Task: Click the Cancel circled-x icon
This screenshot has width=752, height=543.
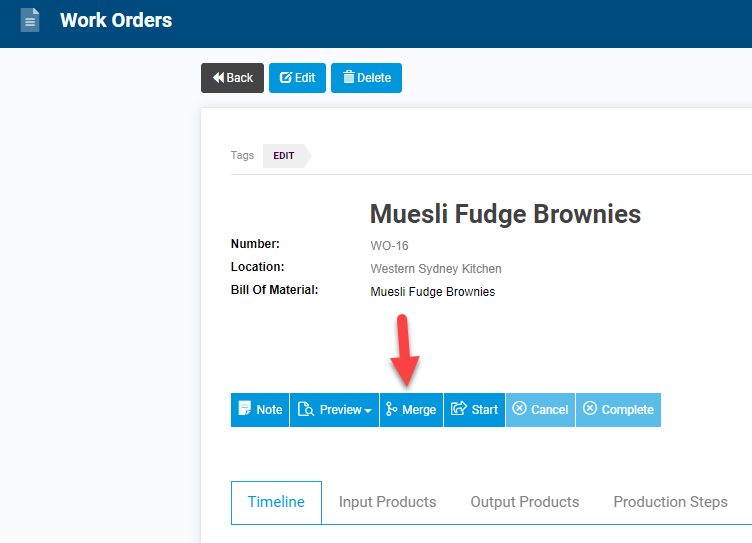Action: [x=519, y=408]
